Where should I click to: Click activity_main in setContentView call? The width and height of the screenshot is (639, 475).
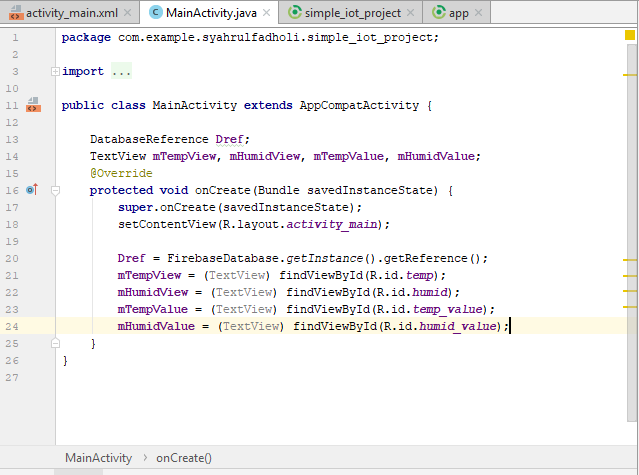(x=331, y=224)
